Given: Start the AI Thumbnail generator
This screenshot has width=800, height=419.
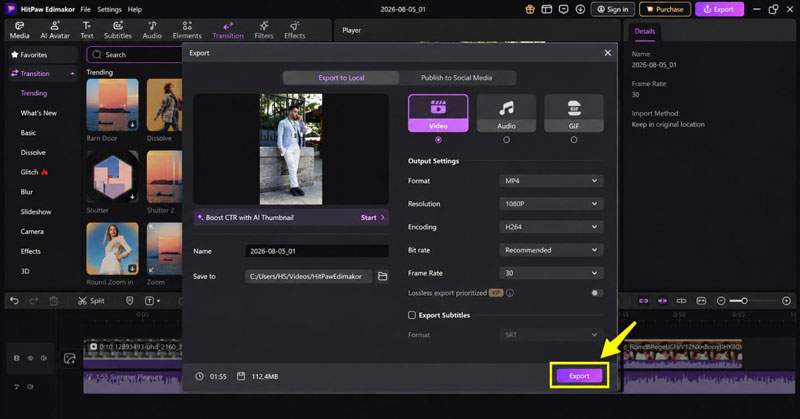Looking at the screenshot, I should tap(372, 217).
